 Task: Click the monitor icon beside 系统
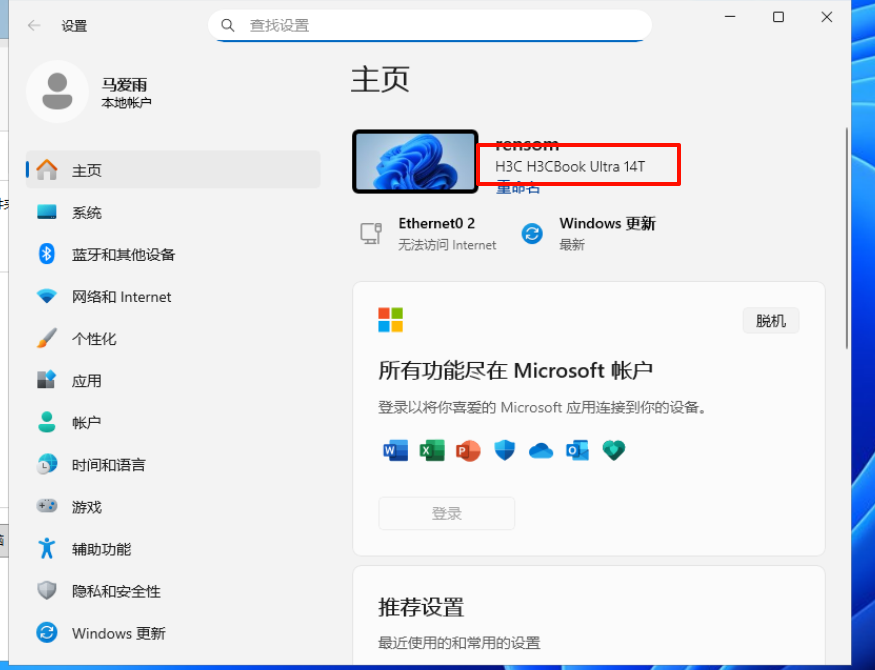(47, 212)
